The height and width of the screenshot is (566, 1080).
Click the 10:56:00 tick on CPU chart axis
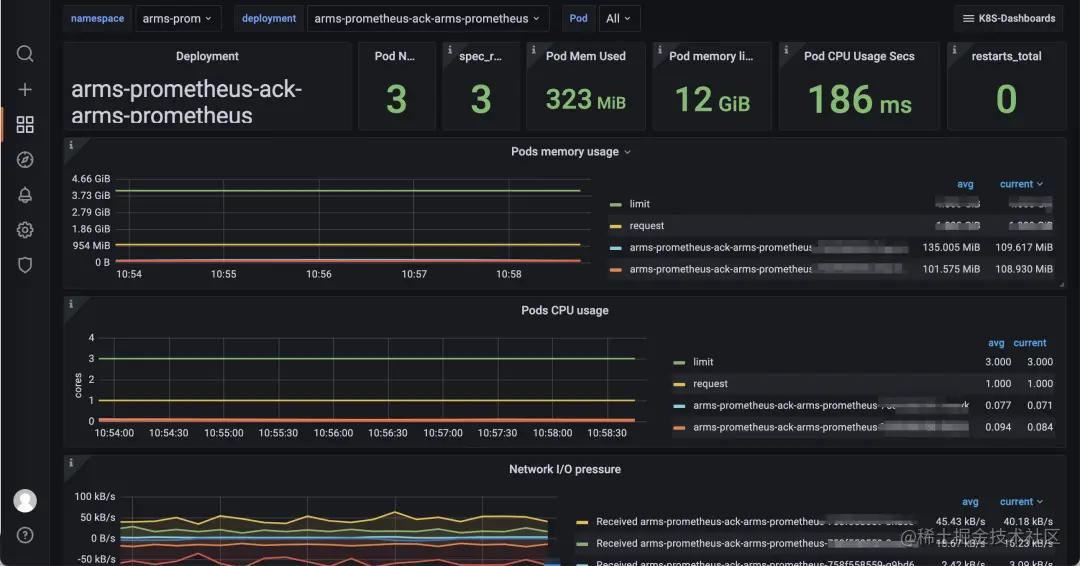(x=333, y=433)
